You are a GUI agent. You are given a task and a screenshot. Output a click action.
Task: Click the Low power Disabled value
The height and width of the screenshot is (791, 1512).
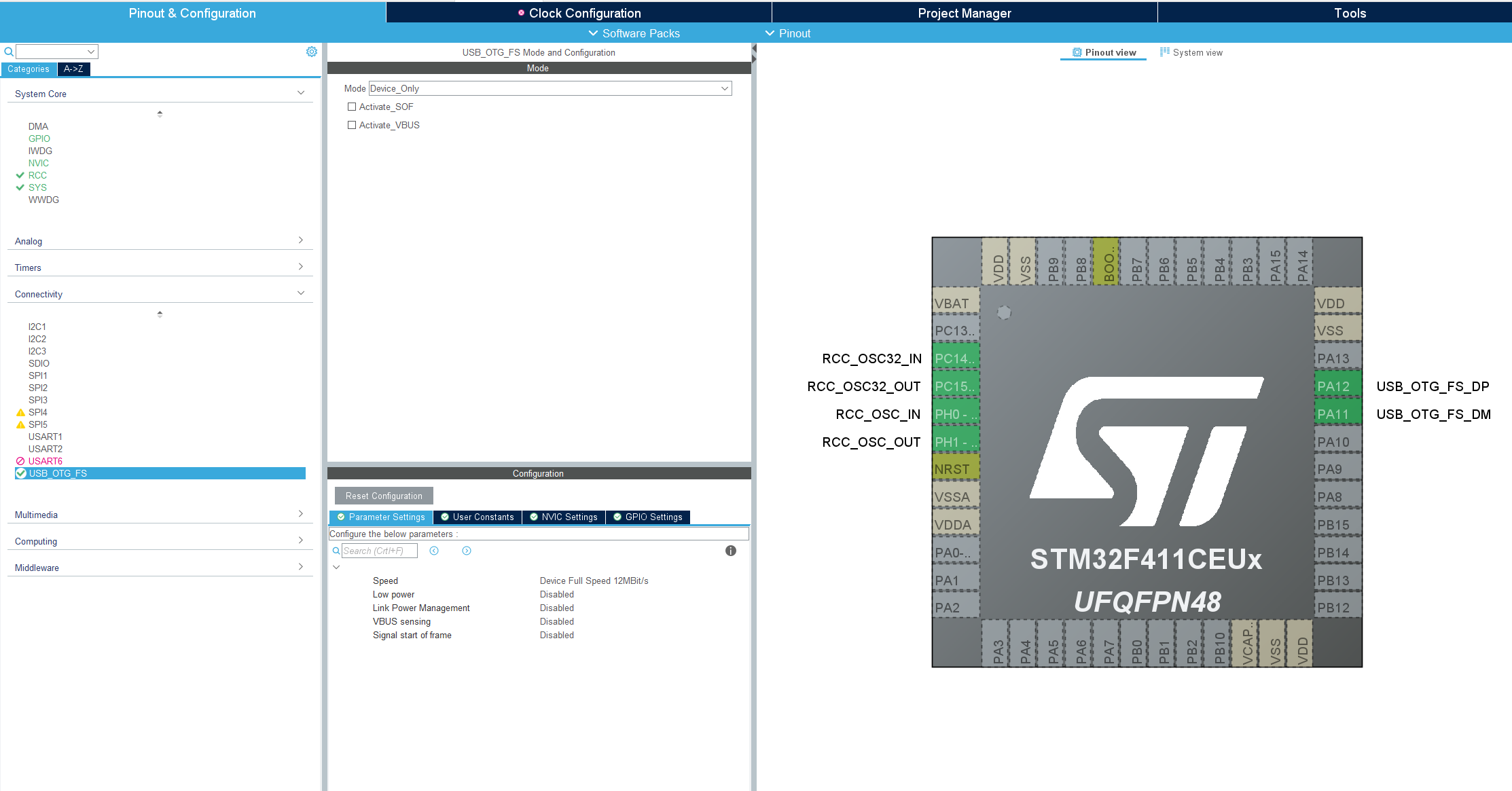(x=557, y=594)
